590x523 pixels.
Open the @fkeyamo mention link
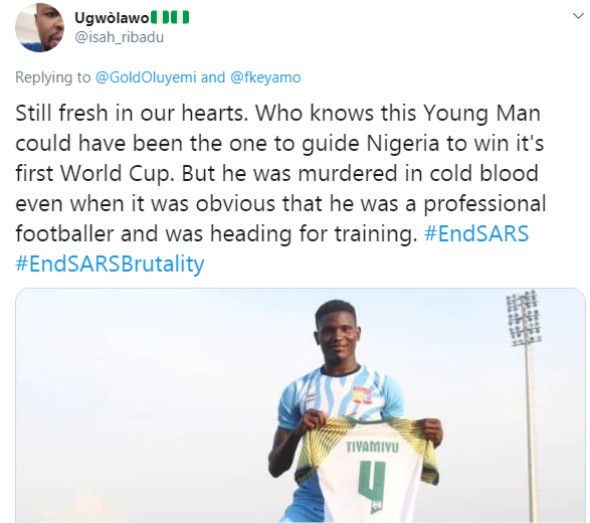click(x=265, y=77)
